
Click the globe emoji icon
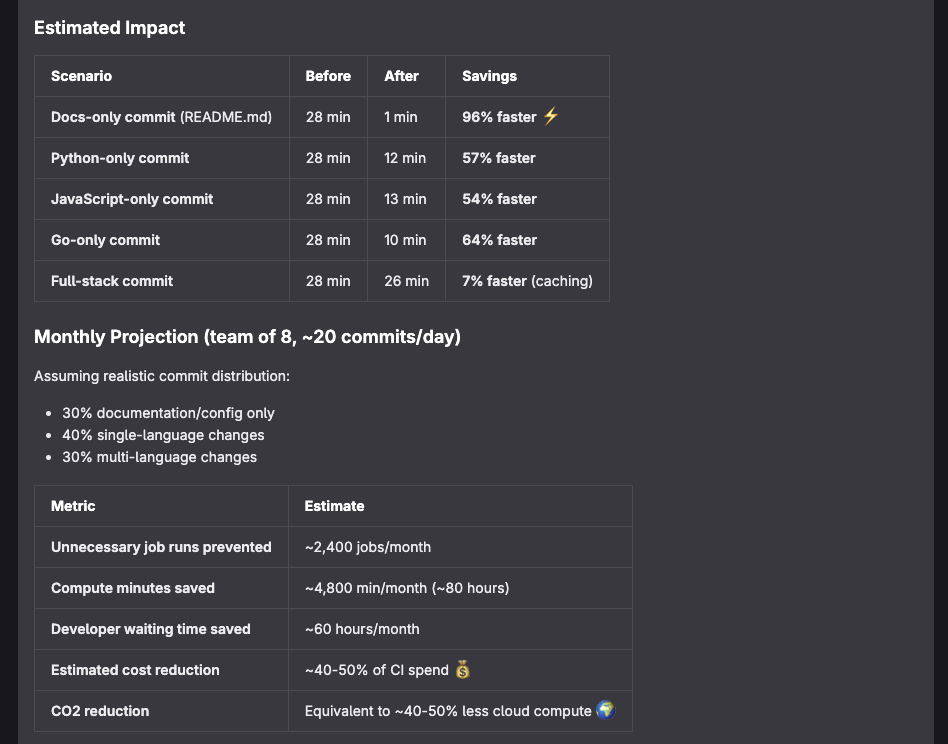click(605, 710)
